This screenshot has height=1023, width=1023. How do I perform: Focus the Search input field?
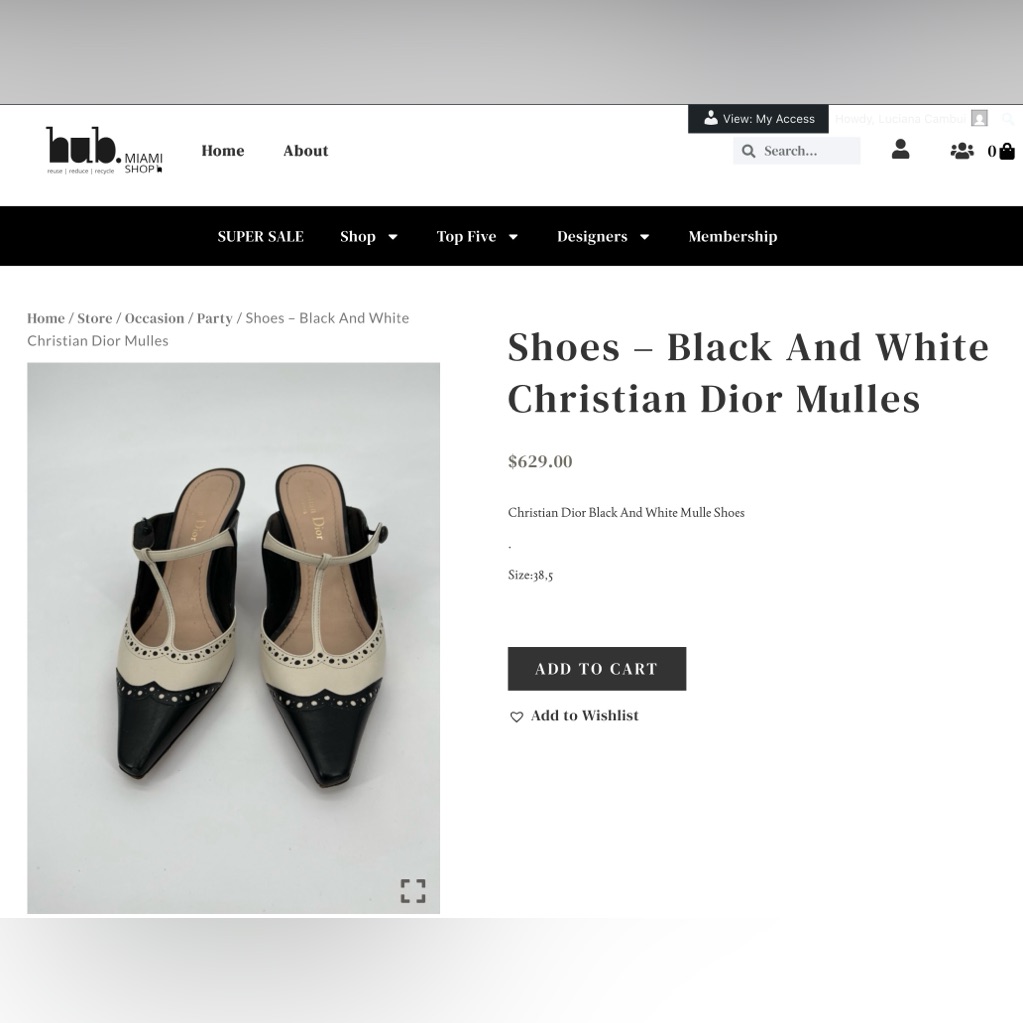tap(796, 151)
